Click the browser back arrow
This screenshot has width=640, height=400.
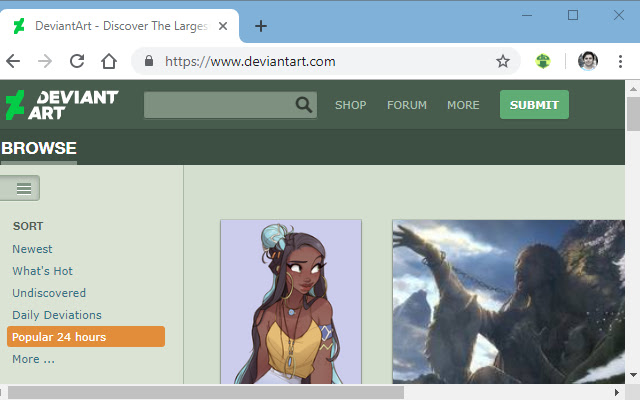click(x=13, y=61)
